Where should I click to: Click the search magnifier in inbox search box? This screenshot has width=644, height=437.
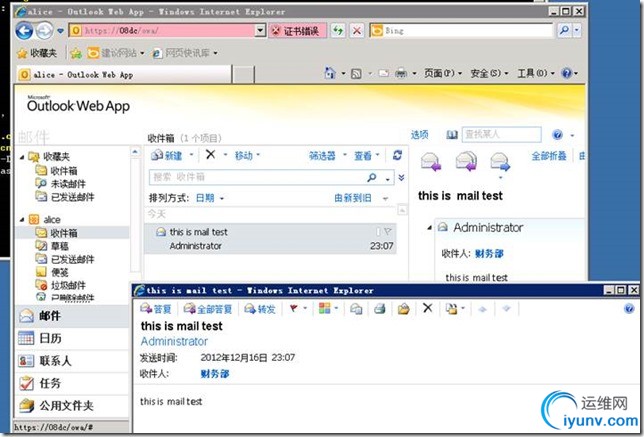372,177
